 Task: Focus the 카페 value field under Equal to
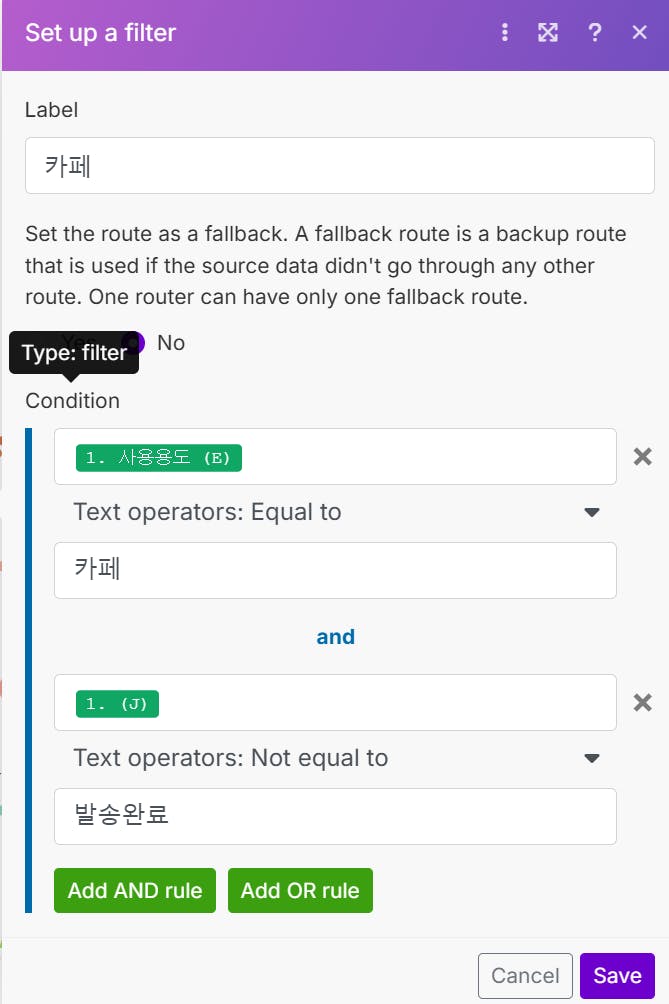pos(335,571)
